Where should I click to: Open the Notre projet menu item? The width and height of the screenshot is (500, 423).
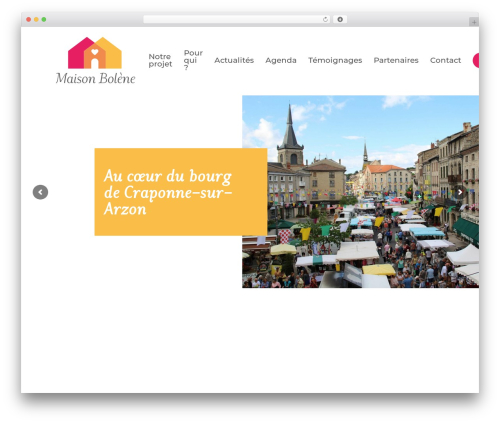point(160,60)
